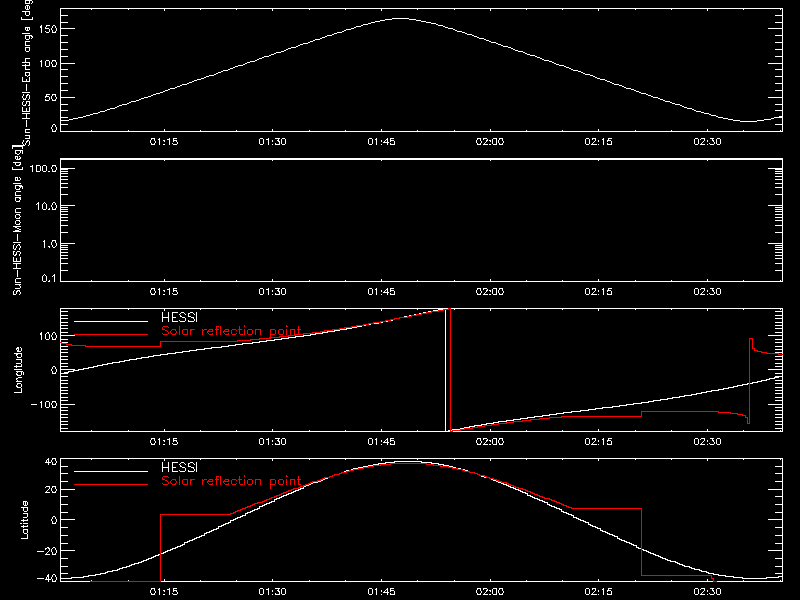Click 01:30 under the Latitude plot
This screenshot has width=800, height=600.
[x=272, y=592]
